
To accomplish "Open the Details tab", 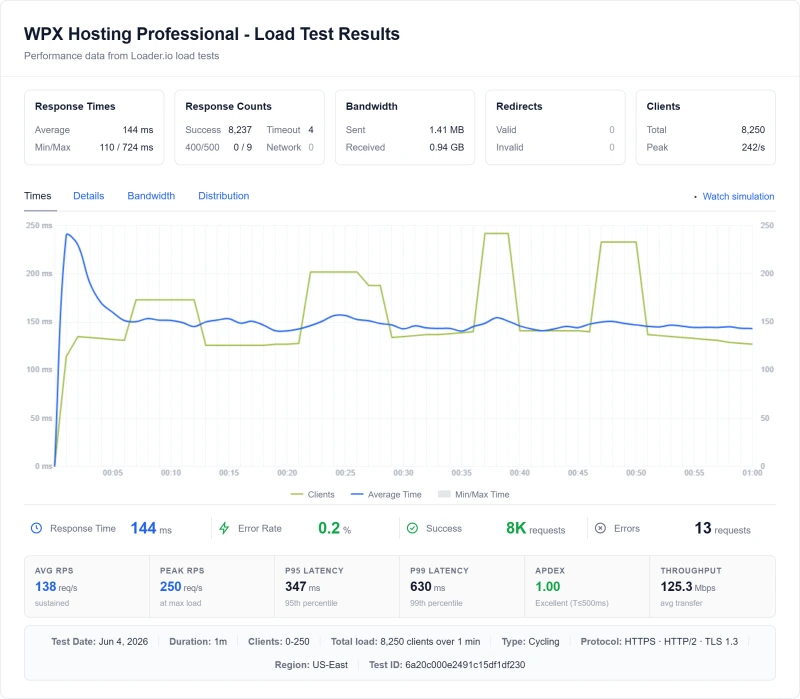I will 89,196.
